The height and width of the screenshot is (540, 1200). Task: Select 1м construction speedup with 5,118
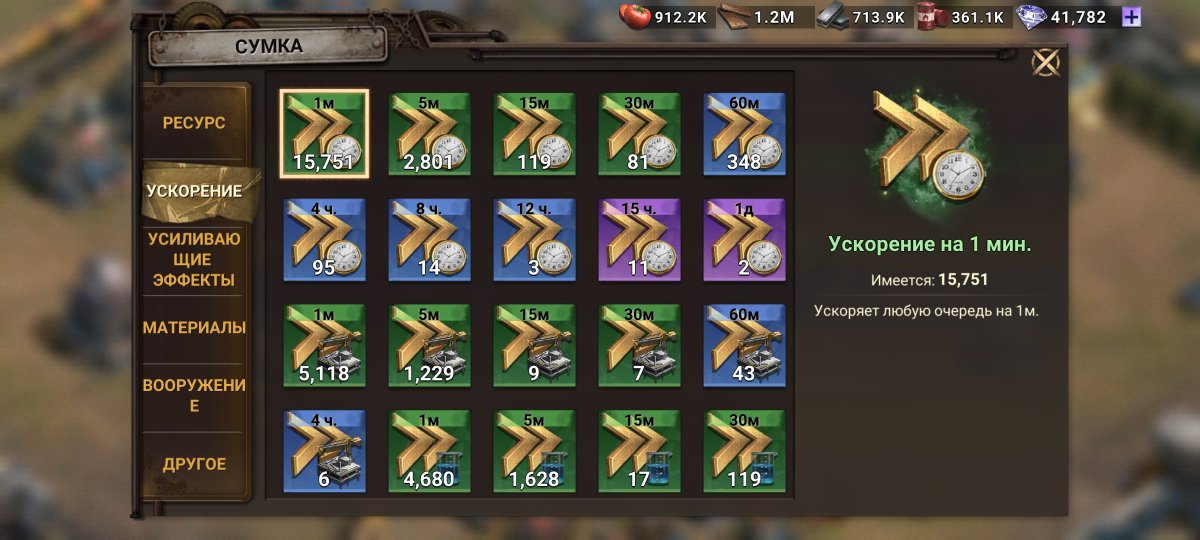coord(324,345)
